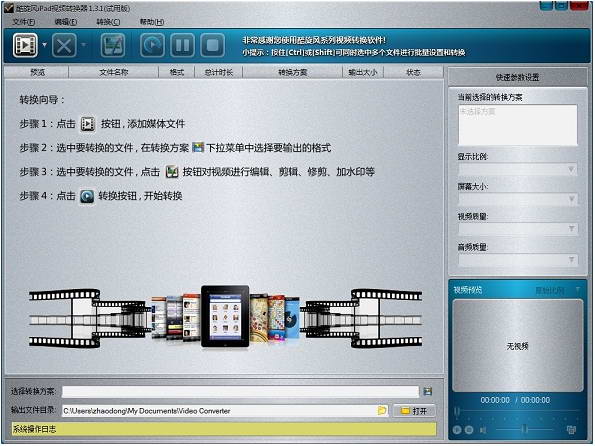Click the 视频预览 panel title
The image size is (595, 446).
(x=468, y=290)
